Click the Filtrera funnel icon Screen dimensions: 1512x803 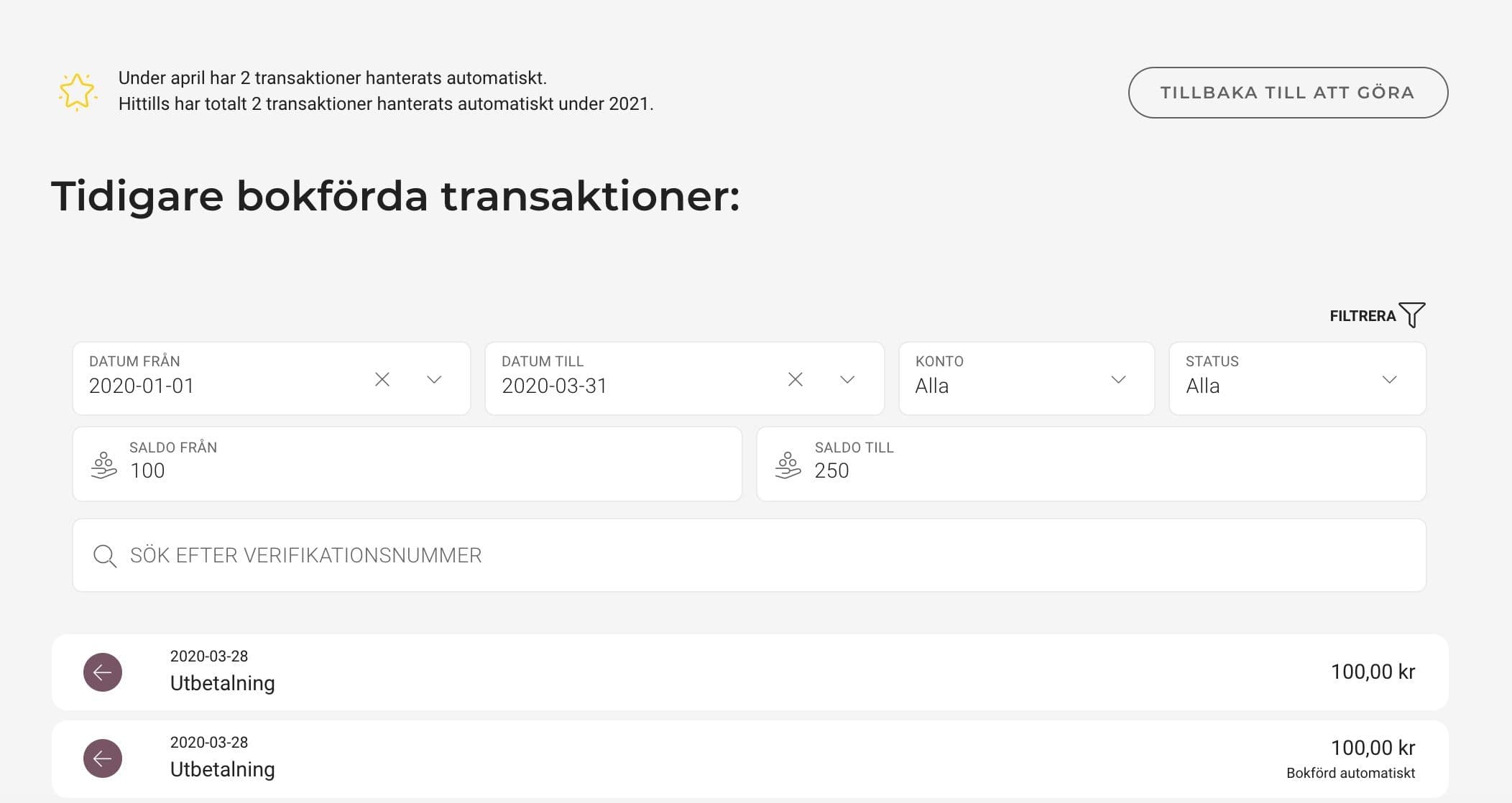click(x=1412, y=315)
